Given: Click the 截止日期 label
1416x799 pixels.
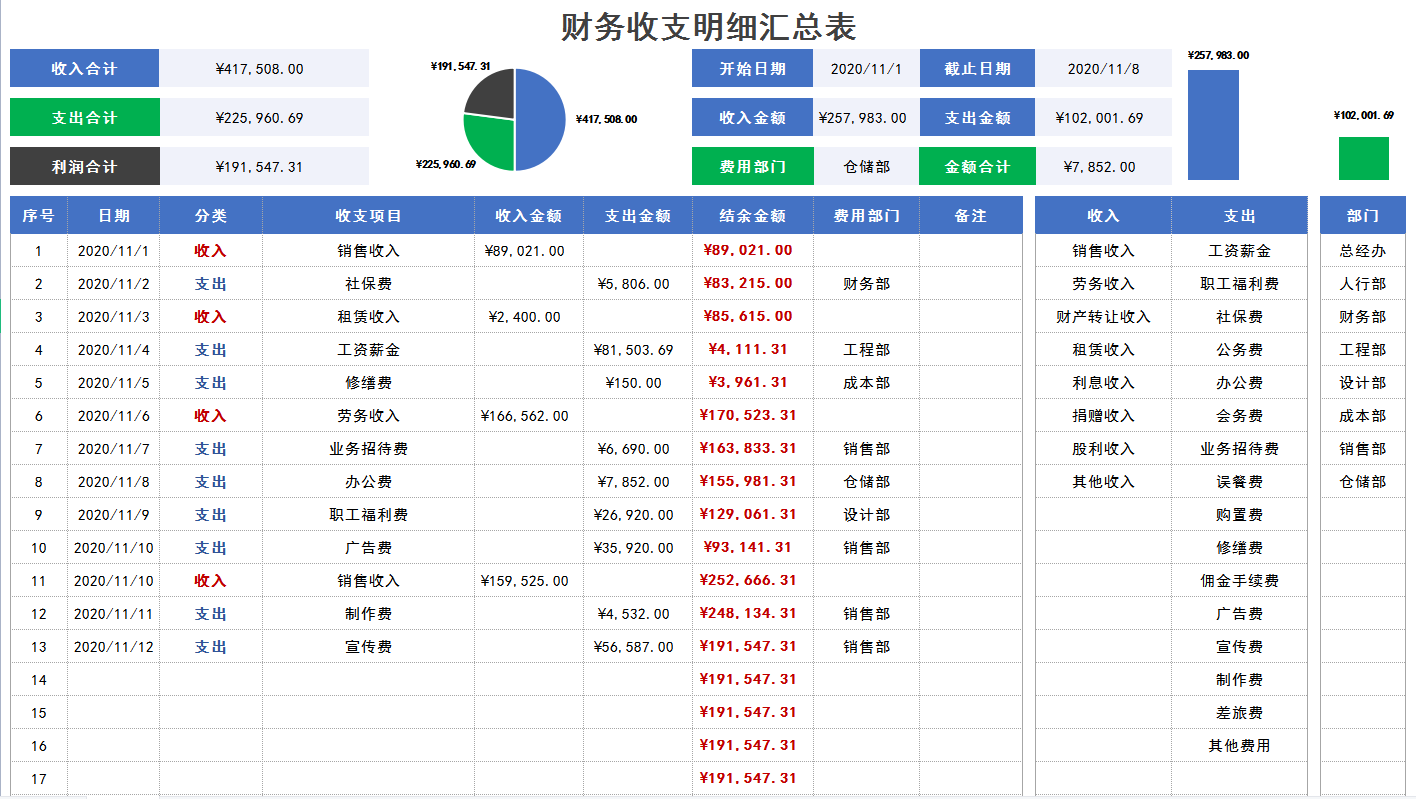Looking at the screenshot, I should (977, 69).
